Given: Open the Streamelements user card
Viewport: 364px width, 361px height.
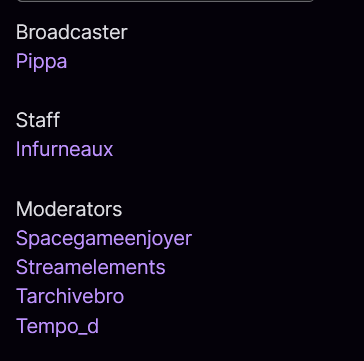Looking at the screenshot, I should tap(90, 267).
